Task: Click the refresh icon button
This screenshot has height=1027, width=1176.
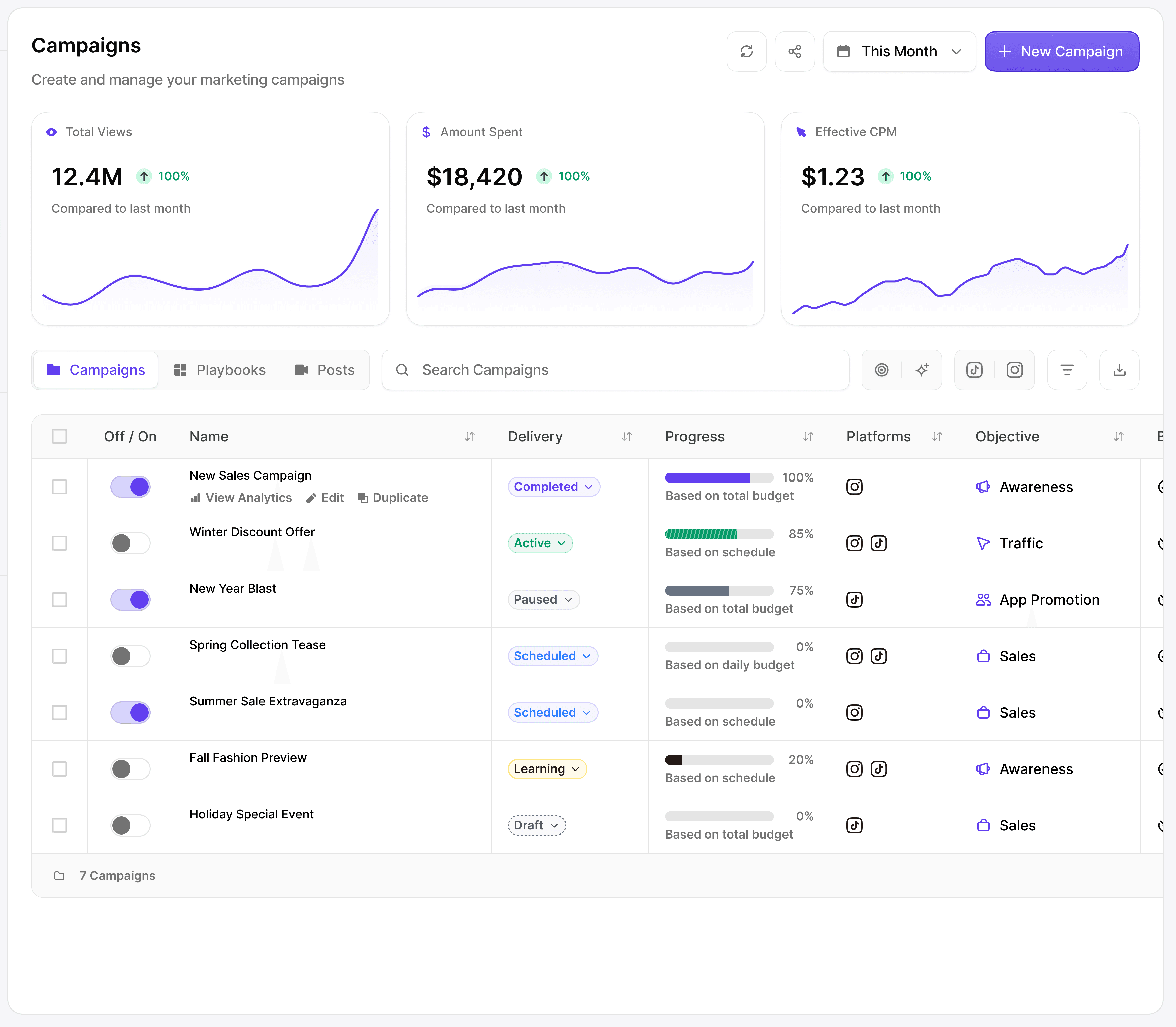Action: coord(746,52)
